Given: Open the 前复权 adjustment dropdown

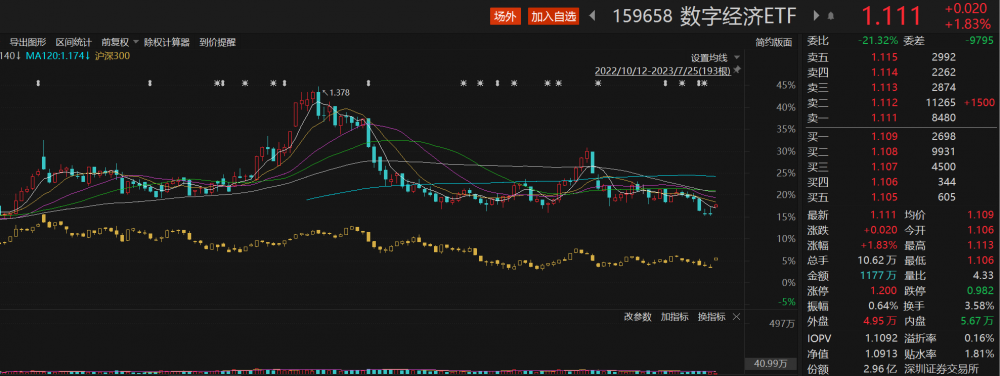Looking at the screenshot, I should [x=119, y=43].
